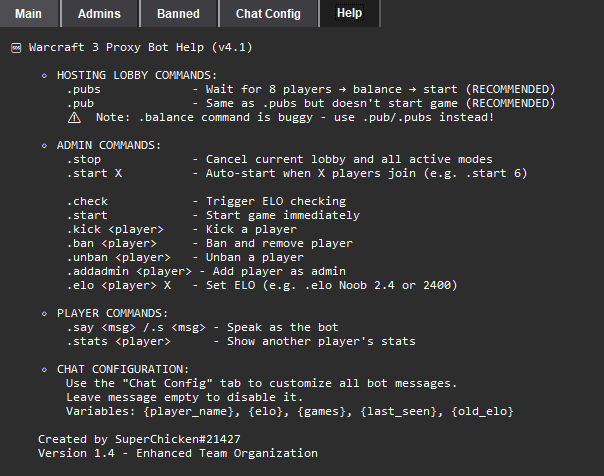Select the Help tab

point(349,13)
